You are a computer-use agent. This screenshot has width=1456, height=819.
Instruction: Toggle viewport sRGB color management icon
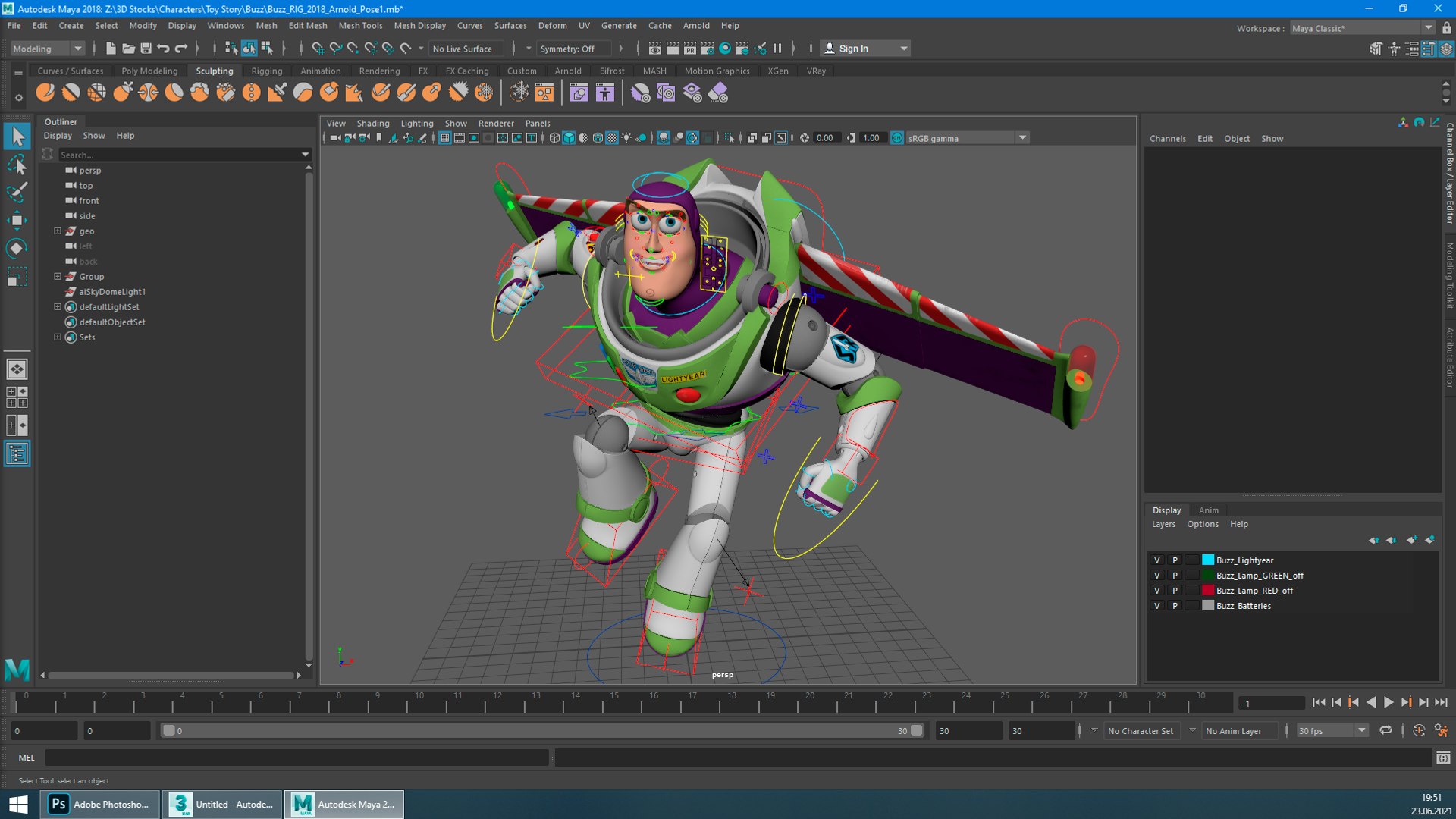click(897, 138)
